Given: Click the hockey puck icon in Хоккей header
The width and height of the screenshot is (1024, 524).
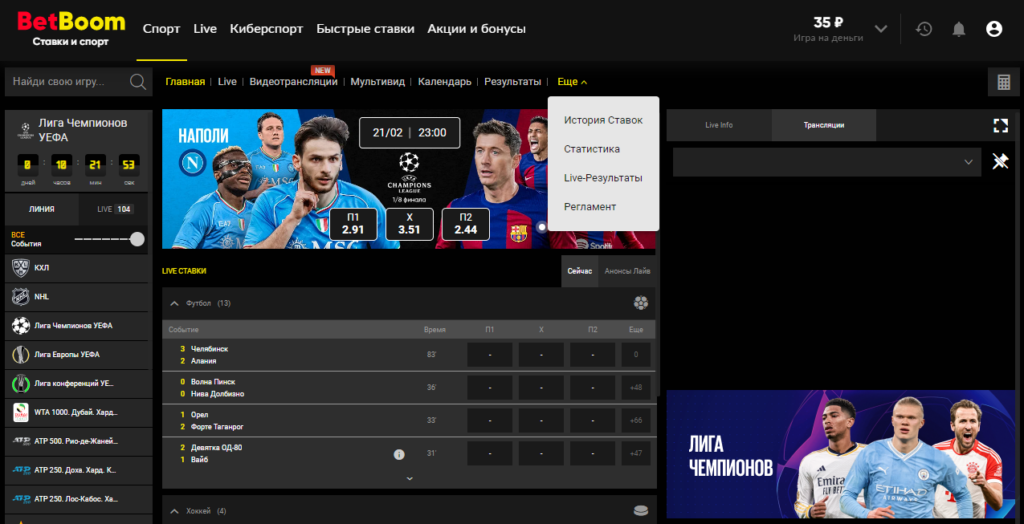Looking at the screenshot, I should [x=641, y=511].
